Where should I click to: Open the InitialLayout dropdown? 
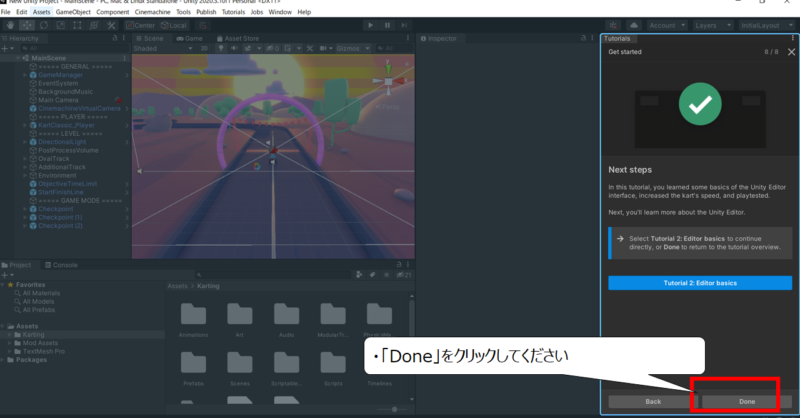coord(767,25)
